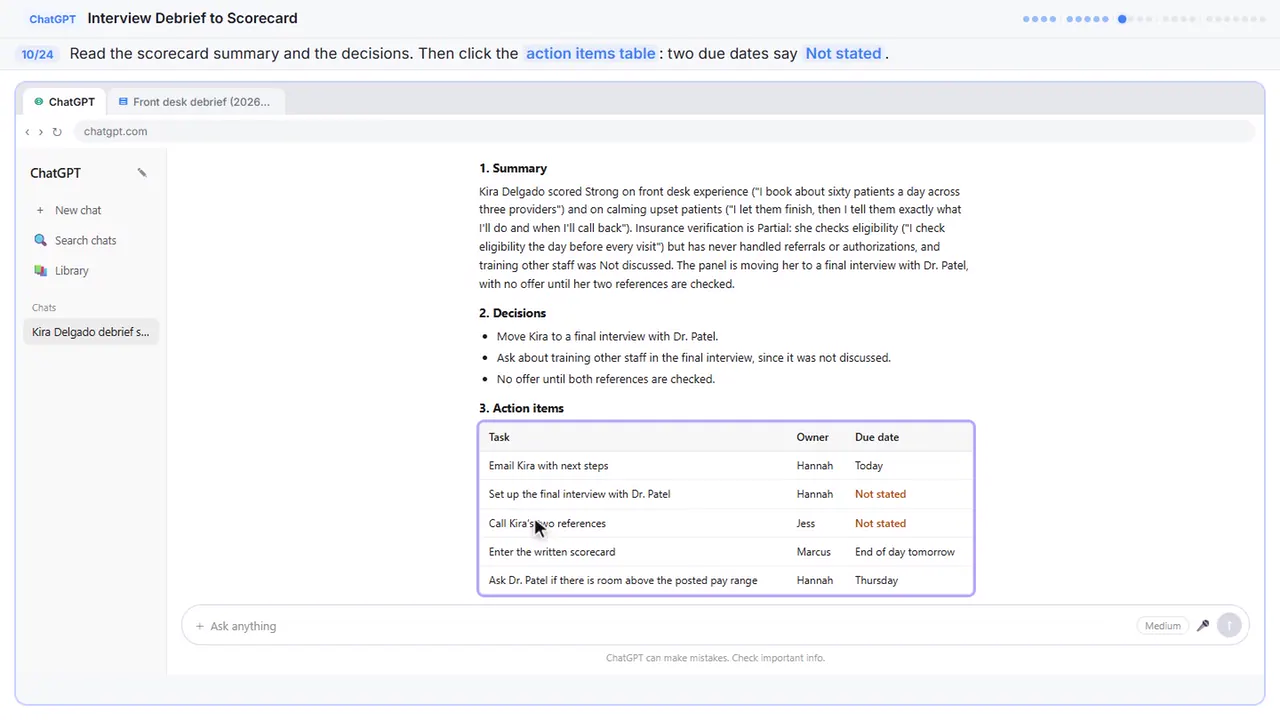
Task: Click the 'Email Kira with next steps' cell
Action: point(548,466)
